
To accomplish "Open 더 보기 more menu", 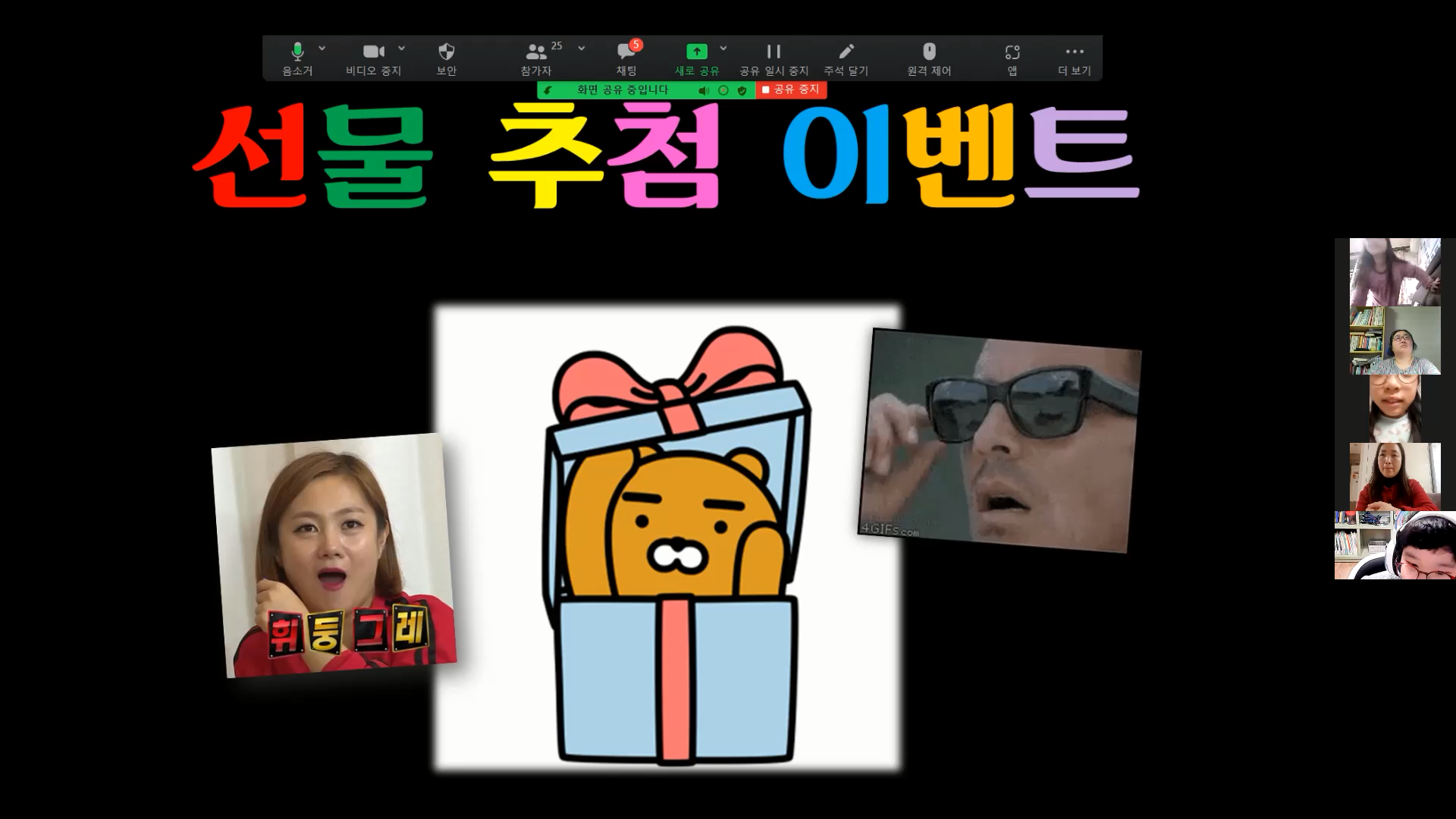I will click(1075, 58).
